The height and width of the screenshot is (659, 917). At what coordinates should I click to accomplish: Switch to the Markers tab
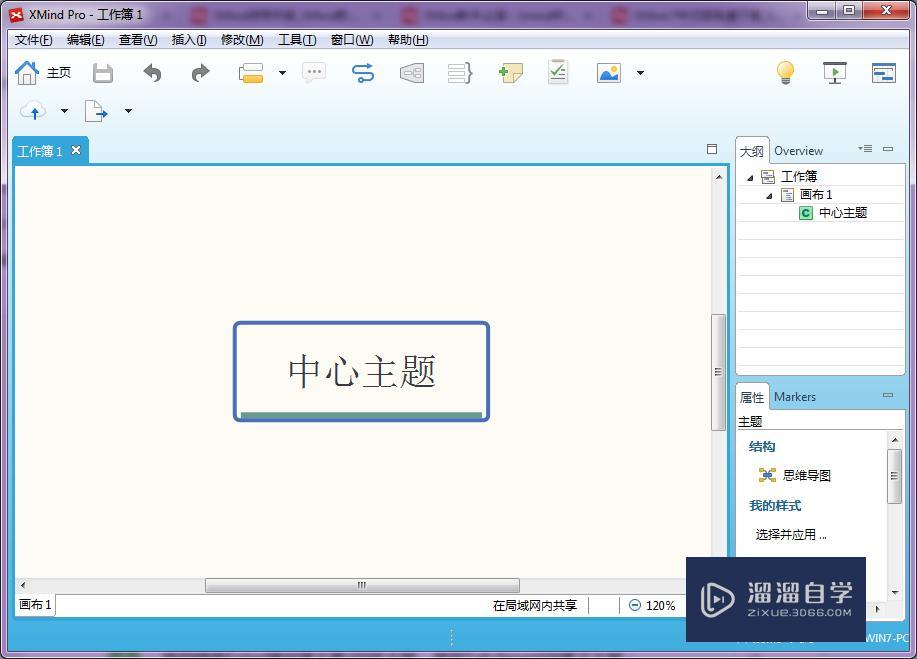pyautogui.click(x=794, y=397)
